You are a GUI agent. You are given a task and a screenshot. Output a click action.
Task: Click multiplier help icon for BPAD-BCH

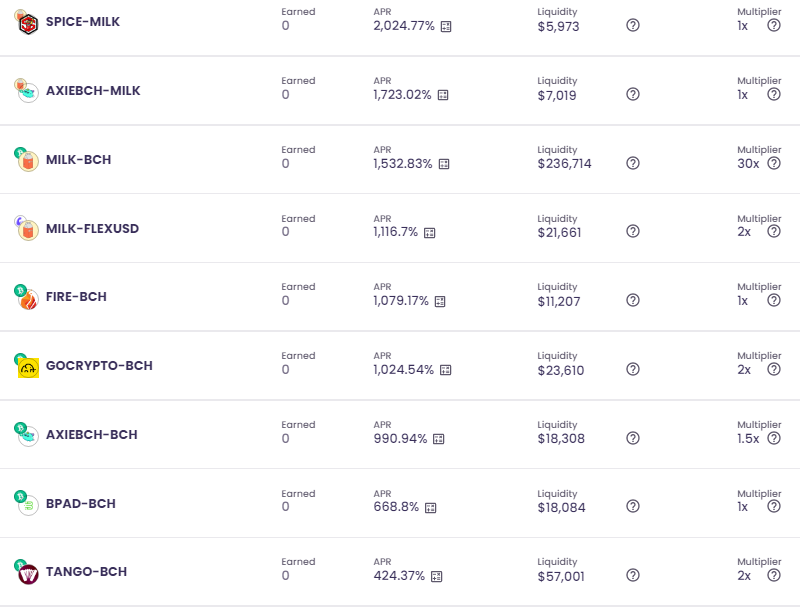[774, 506]
